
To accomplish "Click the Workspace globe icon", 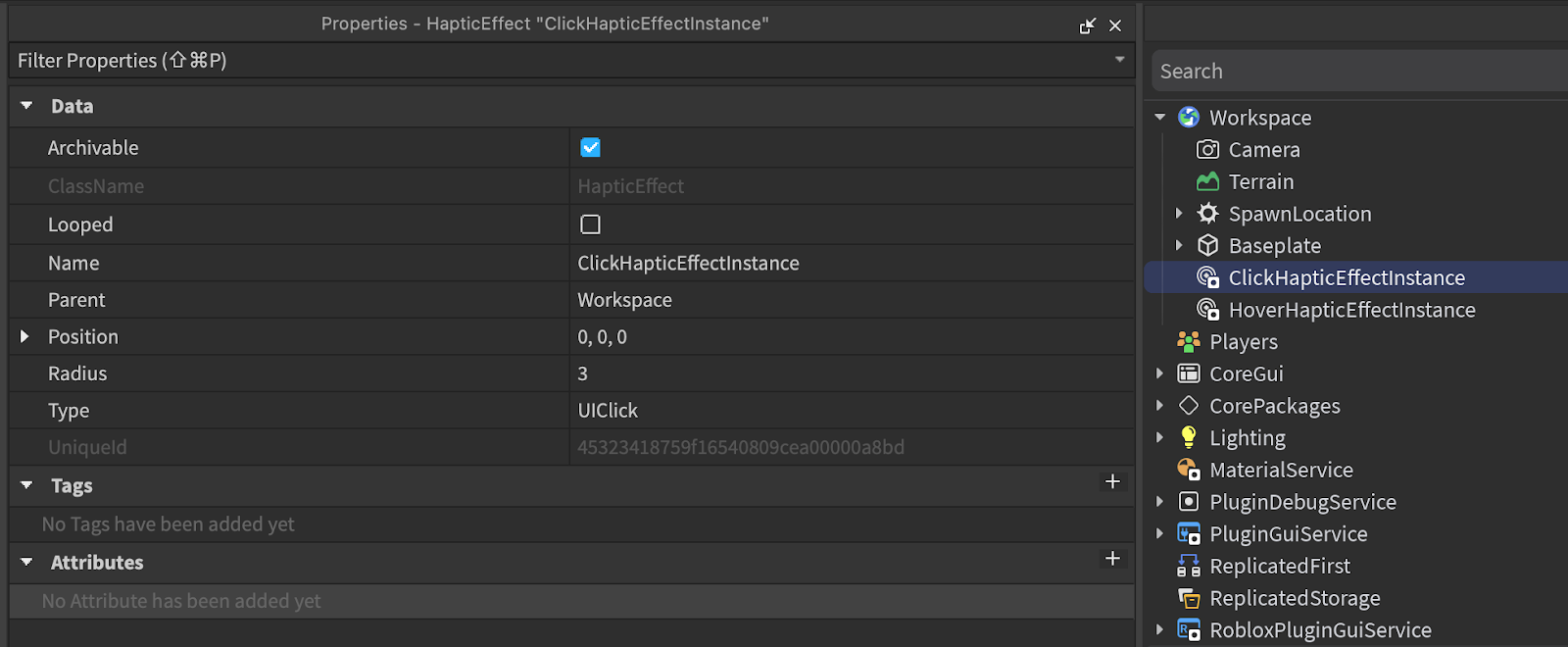I will (1189, 118).
